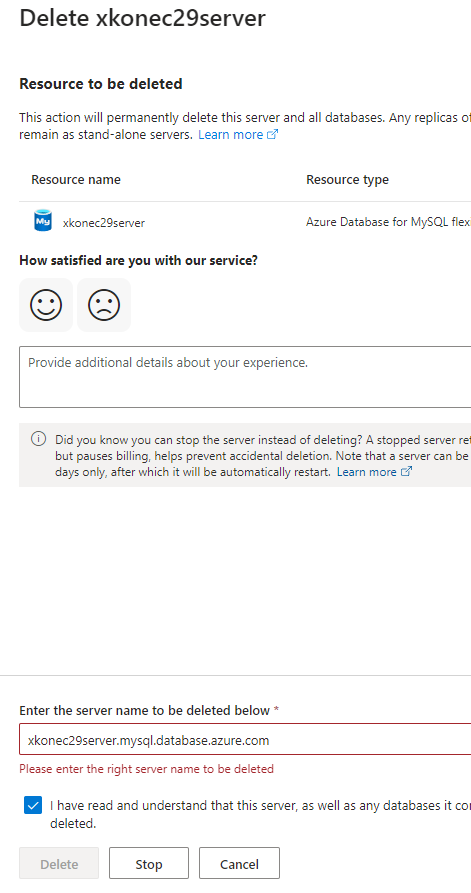Click the Cancel button
The width and height of the screenshot is (471, 893).
click(x=239, y=864)
